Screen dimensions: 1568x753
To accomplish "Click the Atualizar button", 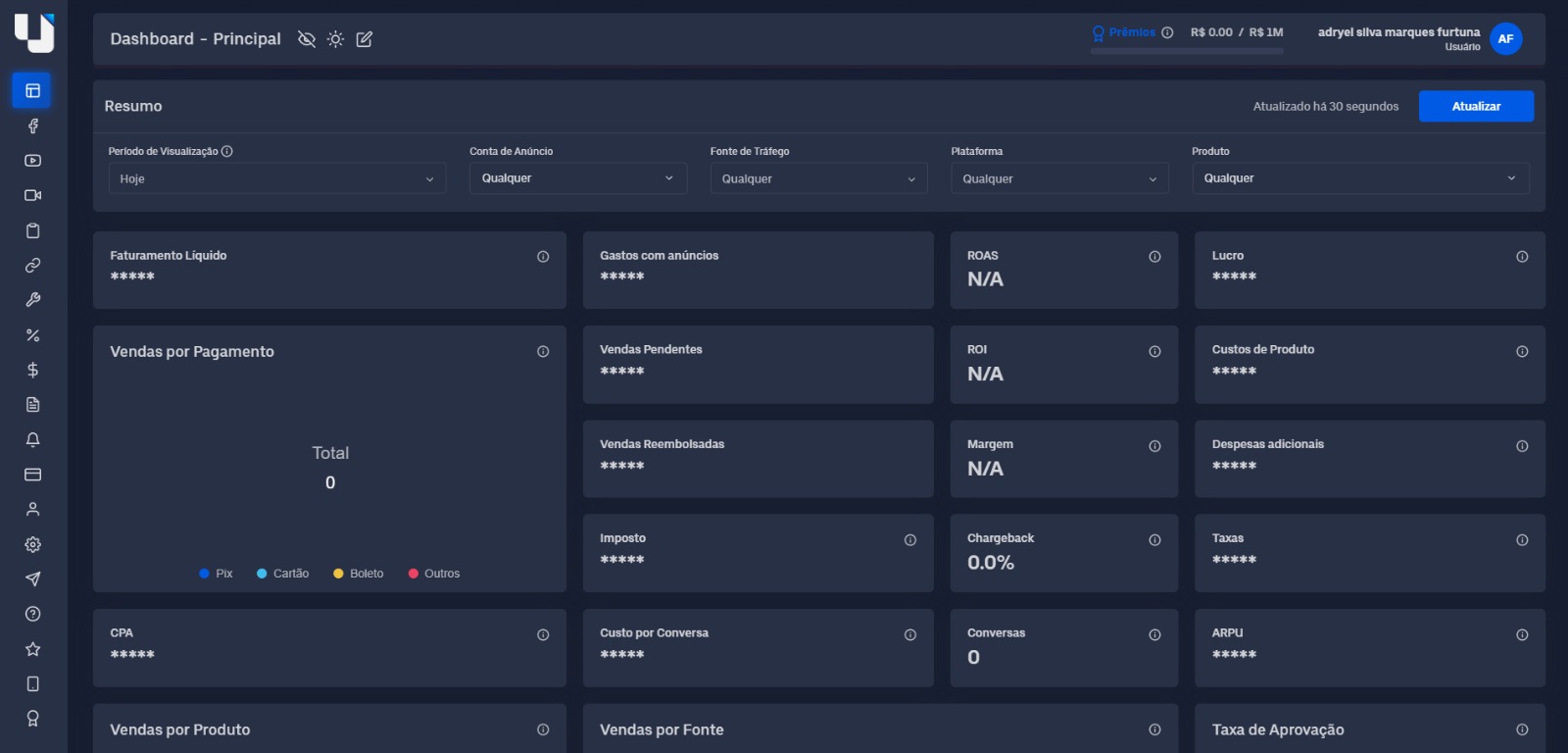I will coord(1475,106).
